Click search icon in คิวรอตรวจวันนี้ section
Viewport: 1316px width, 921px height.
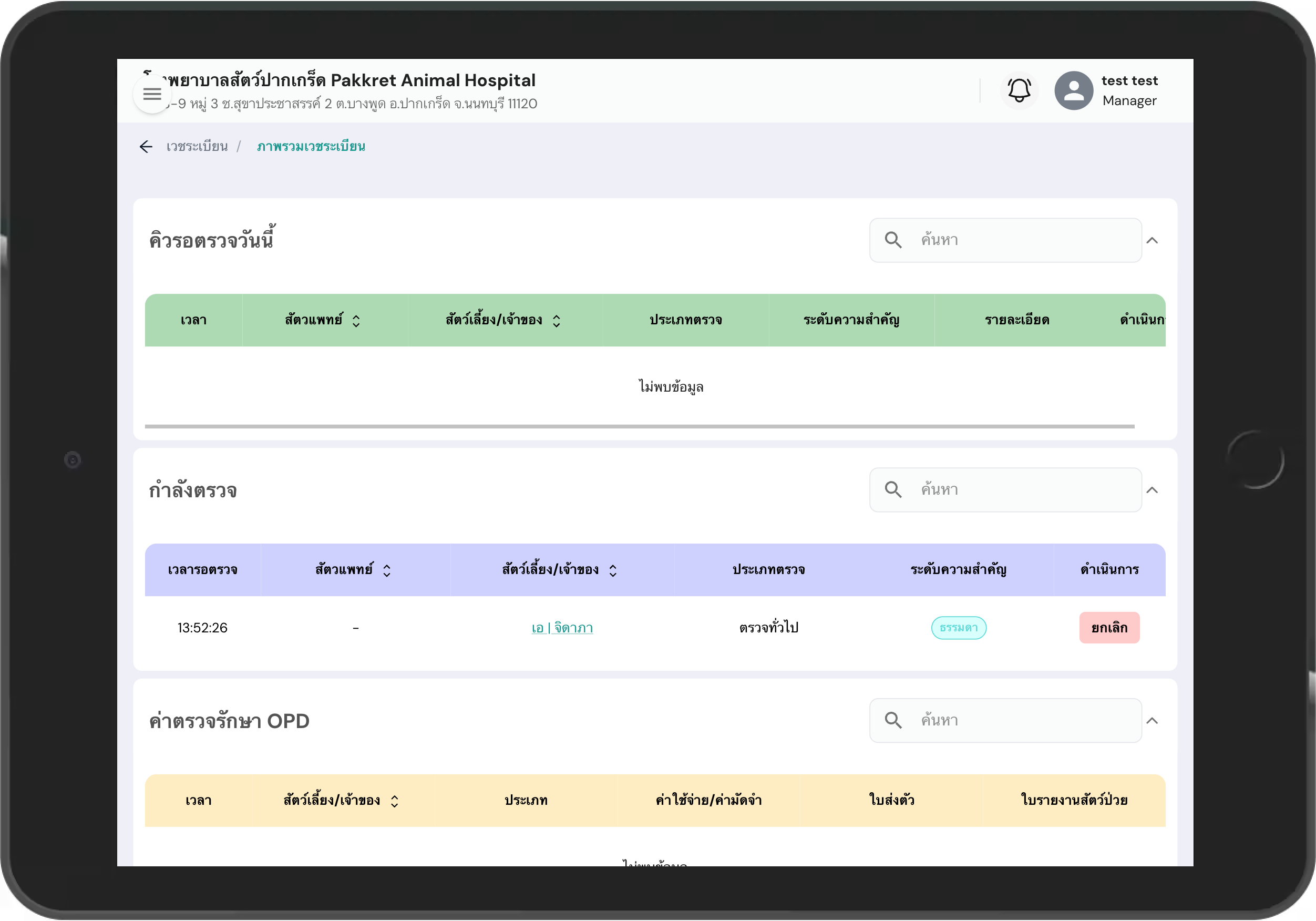pos(893,240)
